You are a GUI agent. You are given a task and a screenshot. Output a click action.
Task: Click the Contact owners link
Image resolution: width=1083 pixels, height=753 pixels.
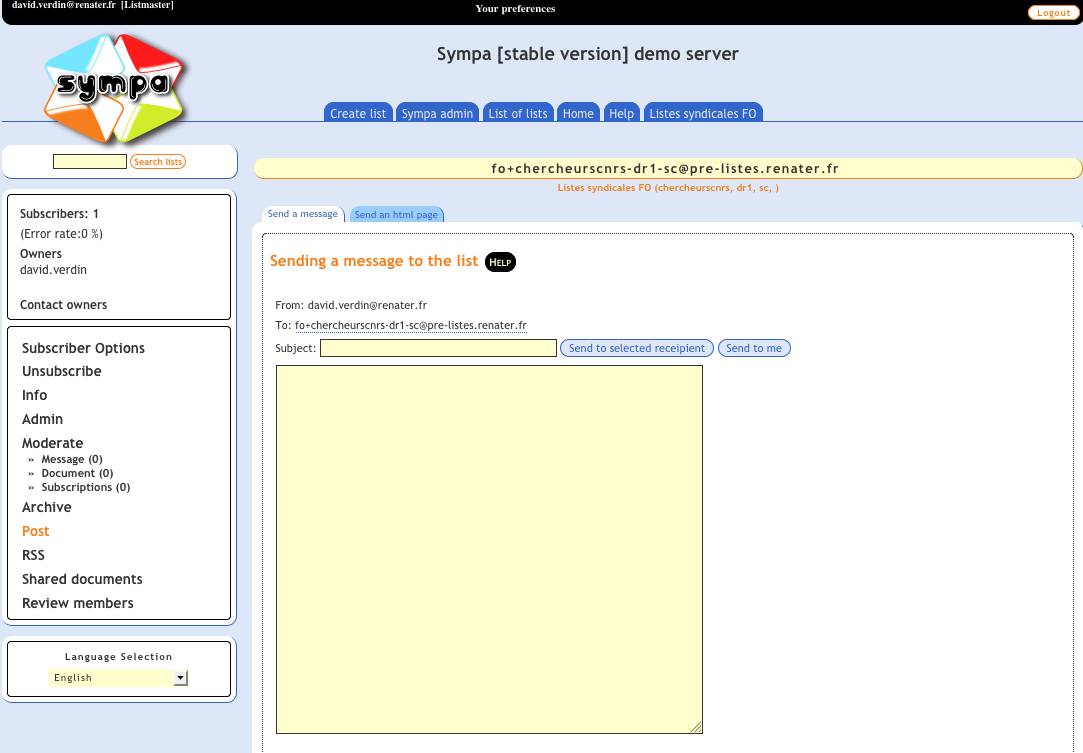click(x=64, y=305)
